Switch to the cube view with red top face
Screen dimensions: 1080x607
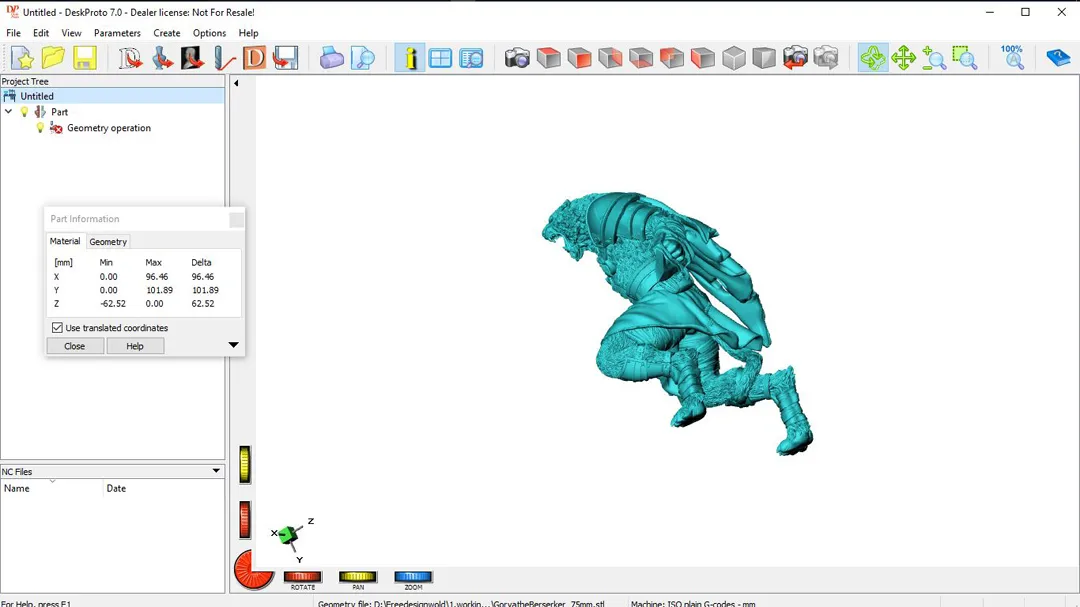point(548,58)
